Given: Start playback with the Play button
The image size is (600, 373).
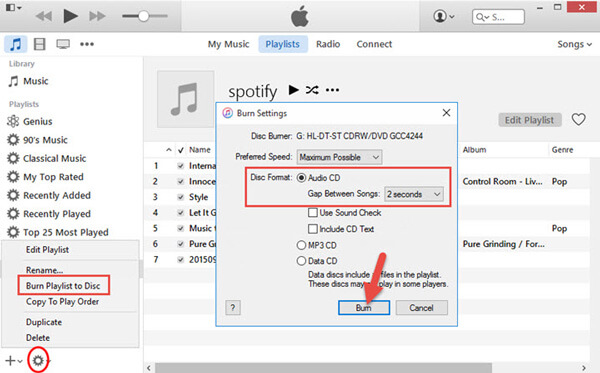Looking at the screenshot, I should point(70,16).
